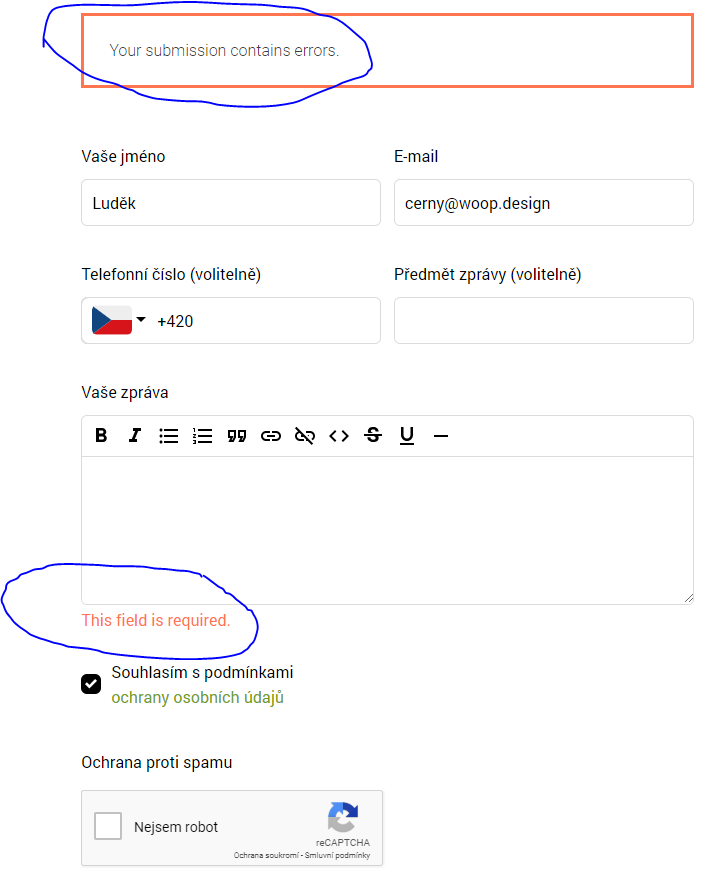Click the E-mail input field
This screenshot has width=721, height=880.
tap(543, 203)
